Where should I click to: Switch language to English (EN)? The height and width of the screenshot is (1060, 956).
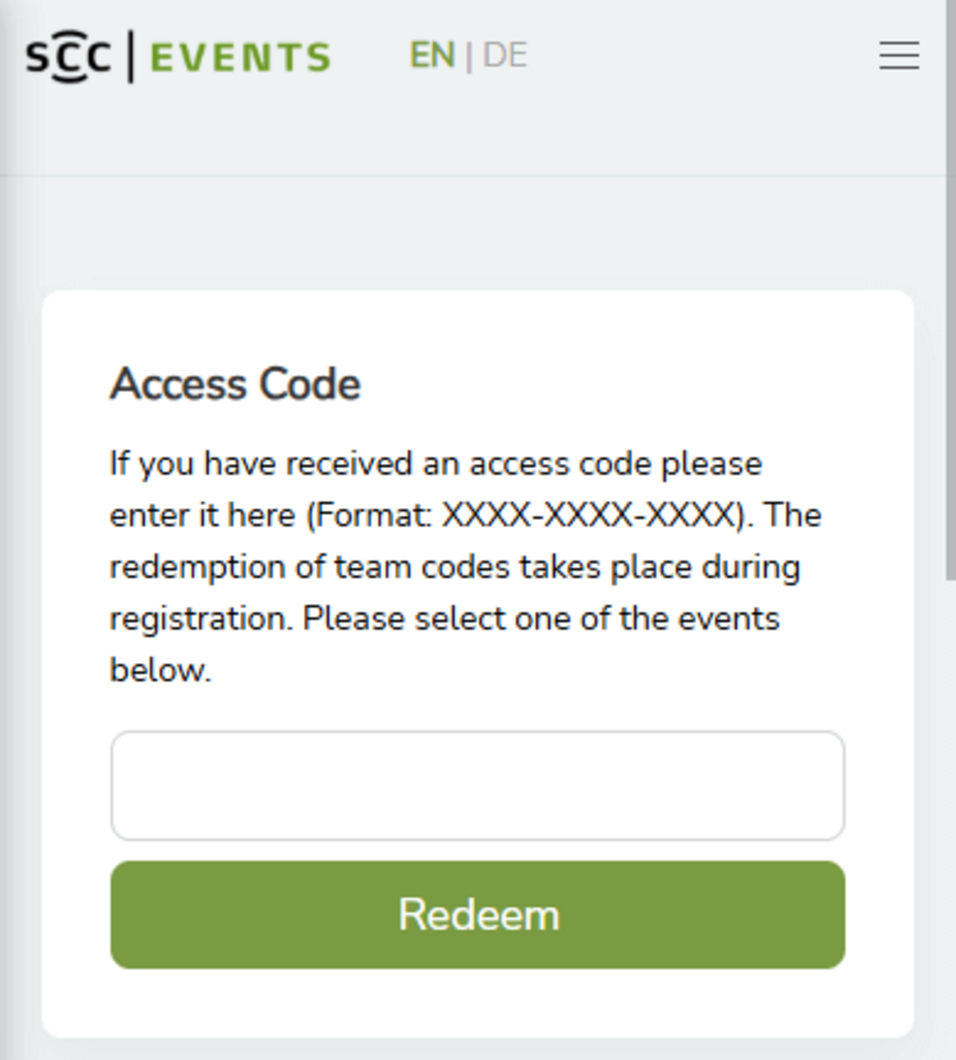pos(432,56)
